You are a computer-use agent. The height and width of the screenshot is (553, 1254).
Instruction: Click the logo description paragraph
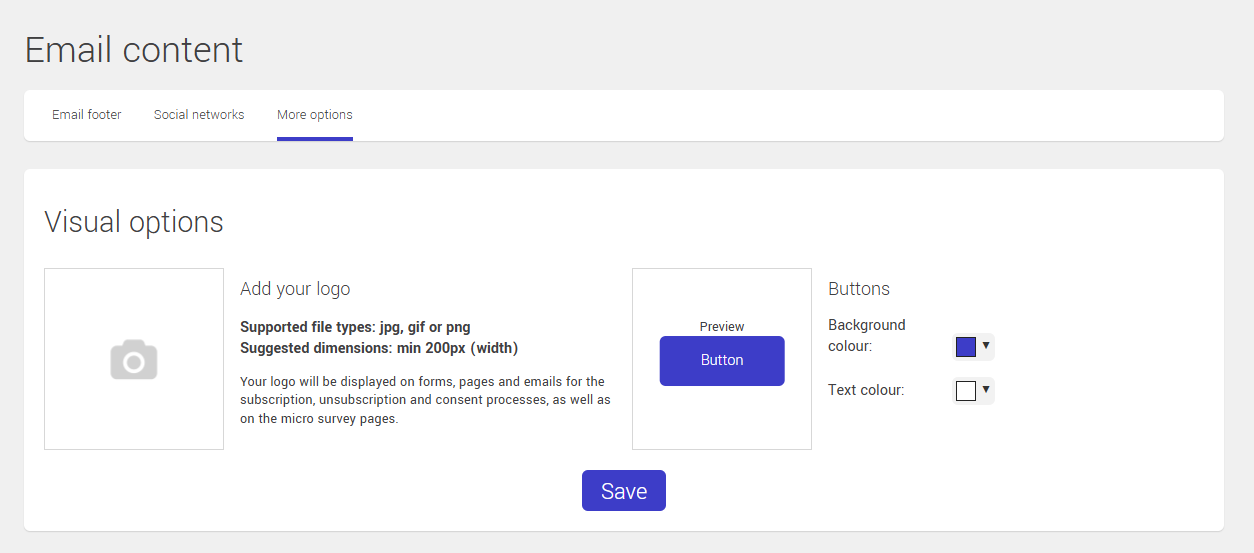pyautogui.click(x=425, y=400)
